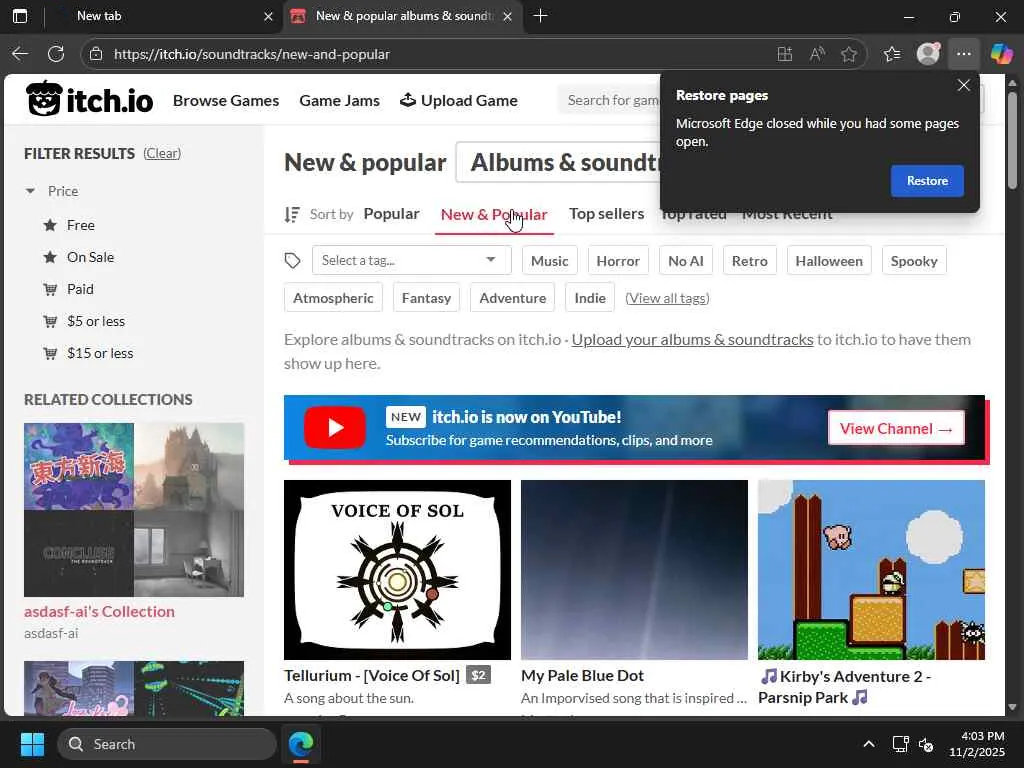Filter by Free price
Screen dimensions: 1024x768
click(x=80, y=225)
